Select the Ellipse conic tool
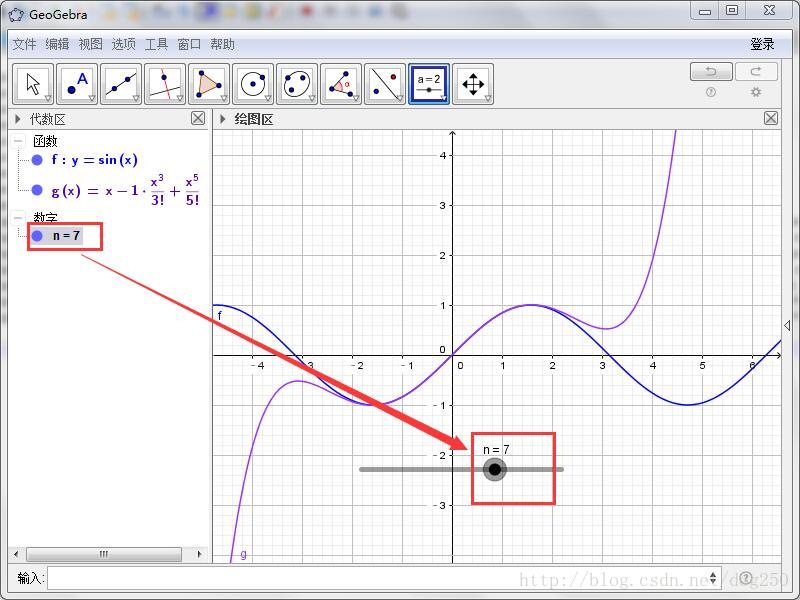 coord(297,84)
